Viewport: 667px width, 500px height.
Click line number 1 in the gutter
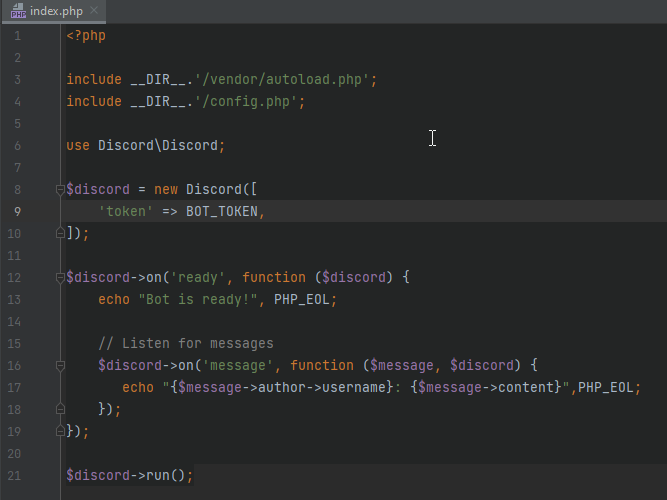coord(17,35)
